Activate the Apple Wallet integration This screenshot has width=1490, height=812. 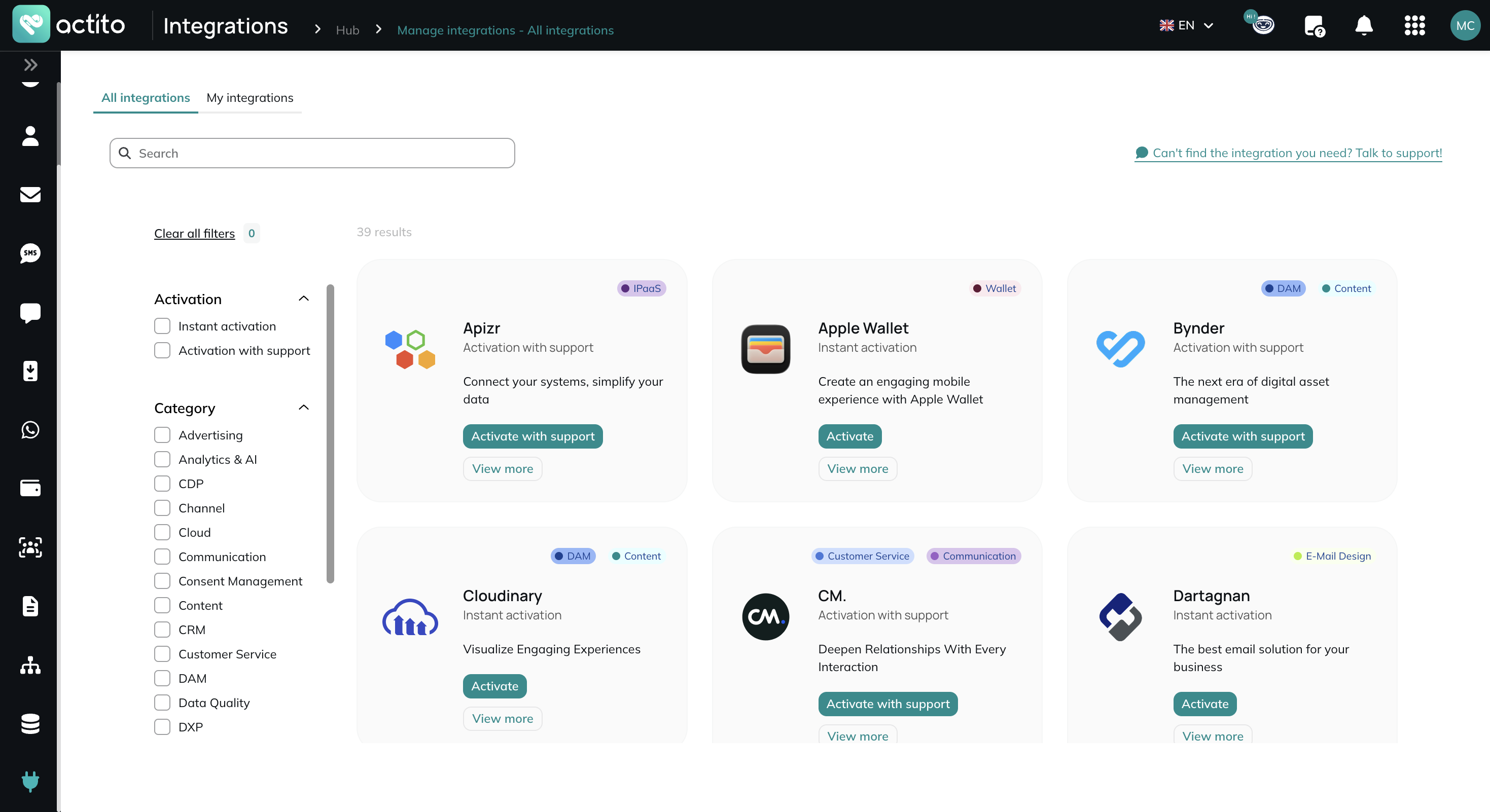click(849, 436)
